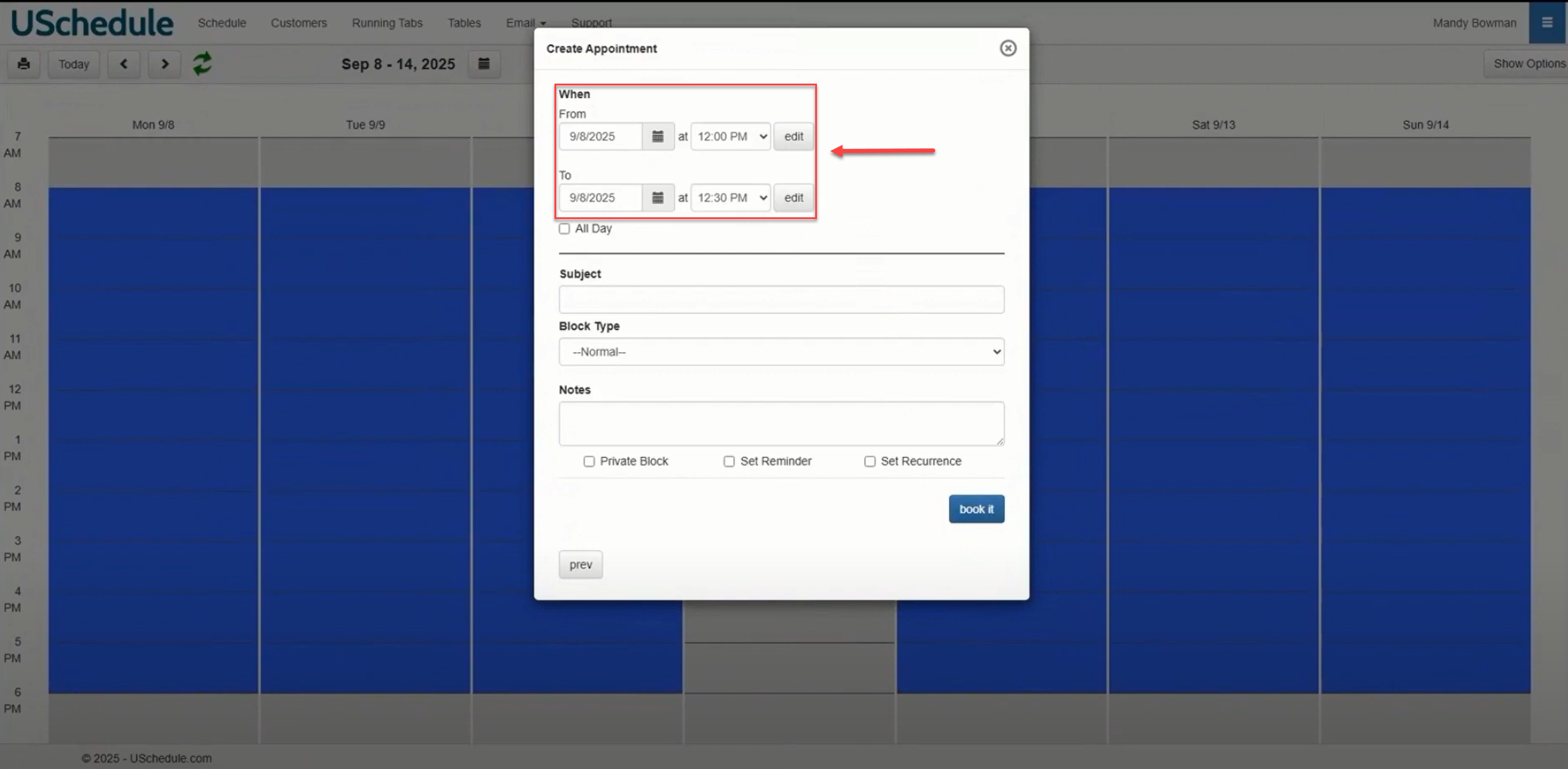
Task: Toggle the Set Reminder checkbox
Action: pyautogui.click(x=729, y=462)
